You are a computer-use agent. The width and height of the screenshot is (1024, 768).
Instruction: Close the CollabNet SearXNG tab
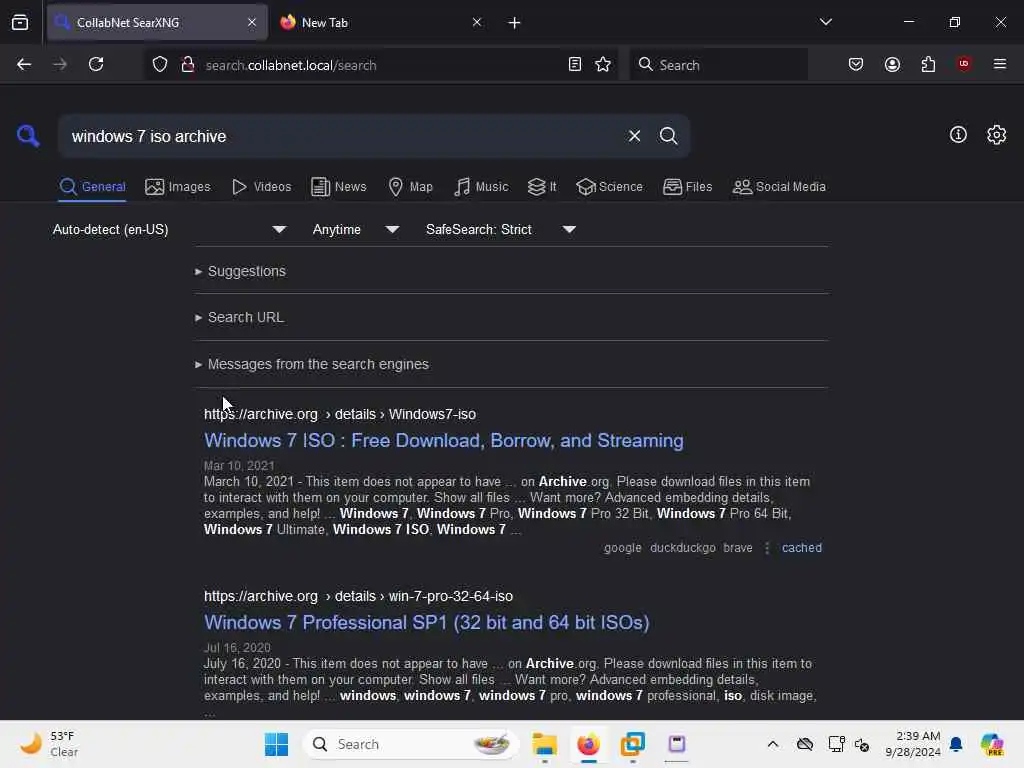click(252, 22)
